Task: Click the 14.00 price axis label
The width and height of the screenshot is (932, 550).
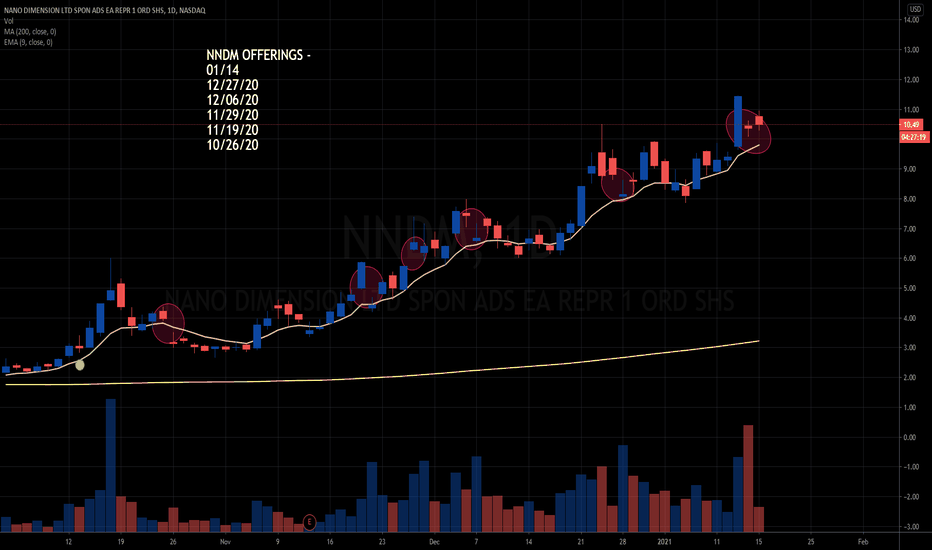Action: (x=911, y=20)
